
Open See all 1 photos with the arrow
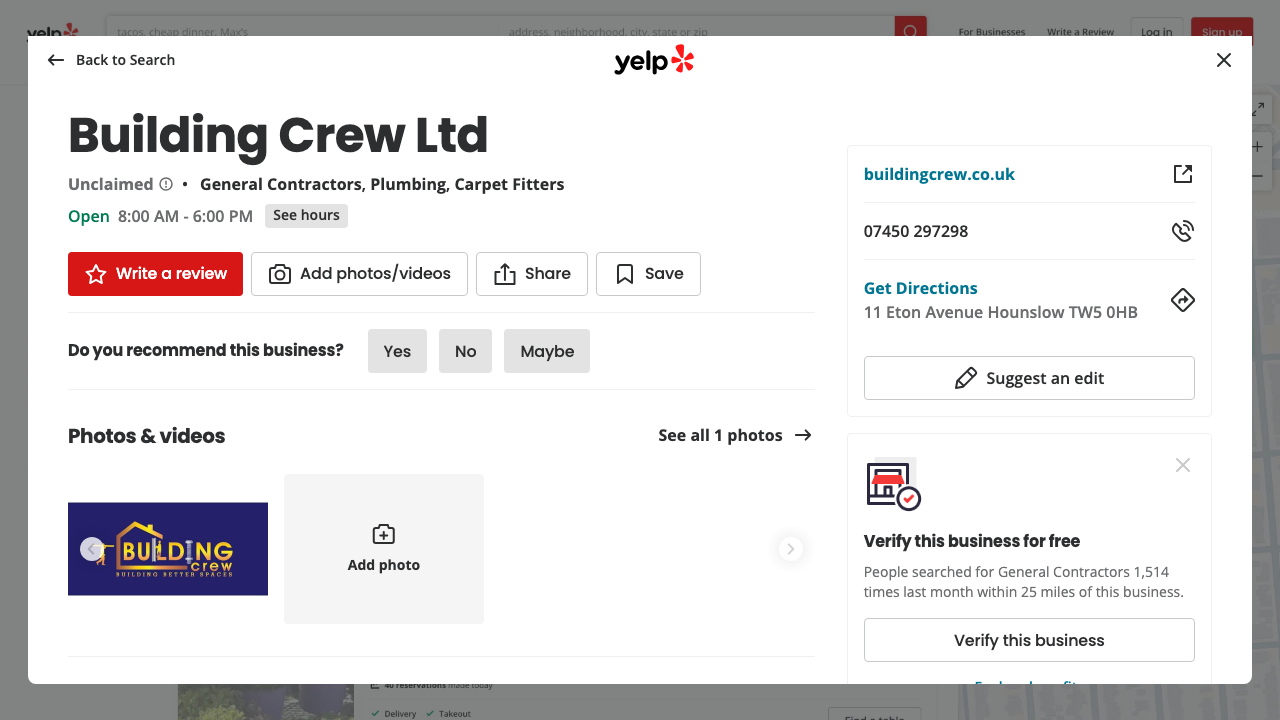pyautogui.click(x=735, y=435)
